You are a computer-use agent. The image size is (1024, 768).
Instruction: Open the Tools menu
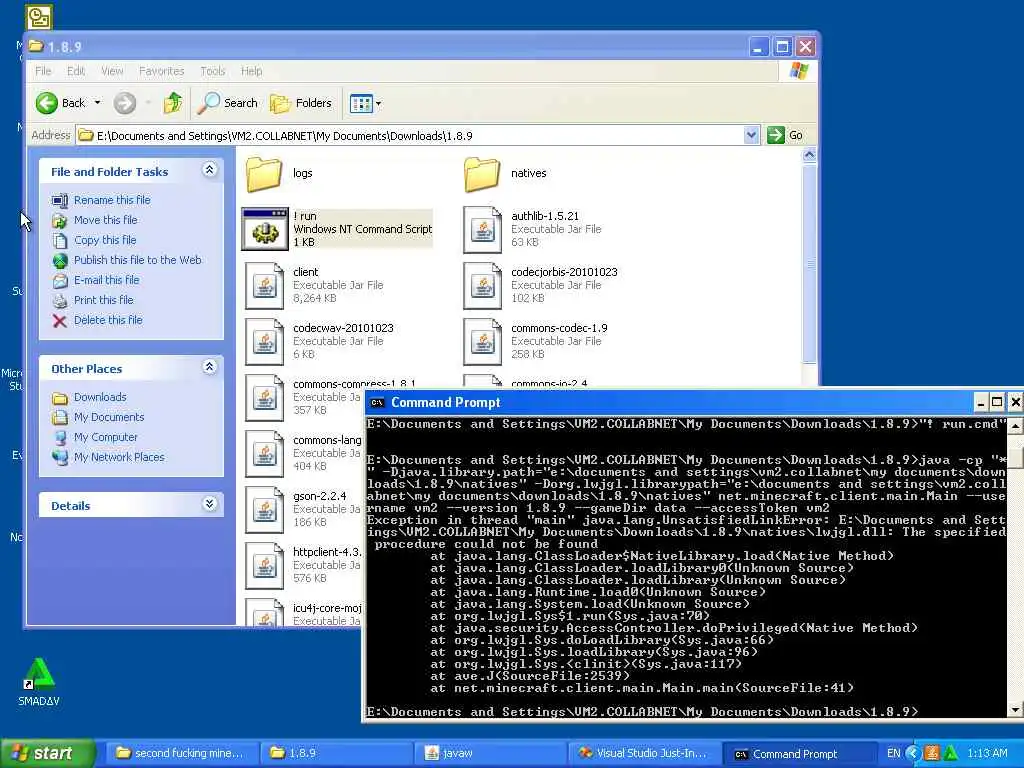[212, 71]
